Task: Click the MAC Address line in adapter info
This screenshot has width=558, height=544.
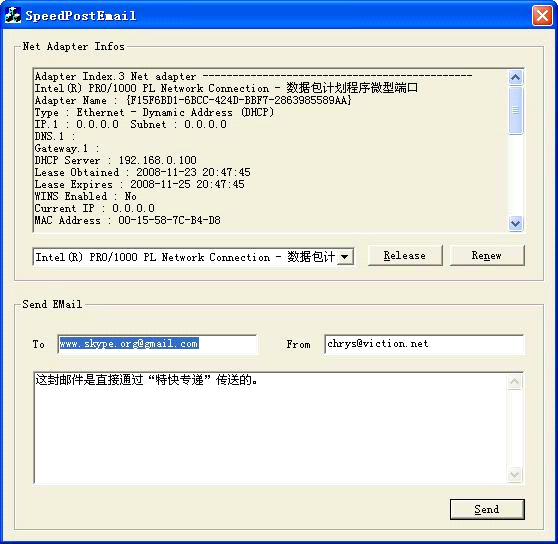Action: pos(127,220)
